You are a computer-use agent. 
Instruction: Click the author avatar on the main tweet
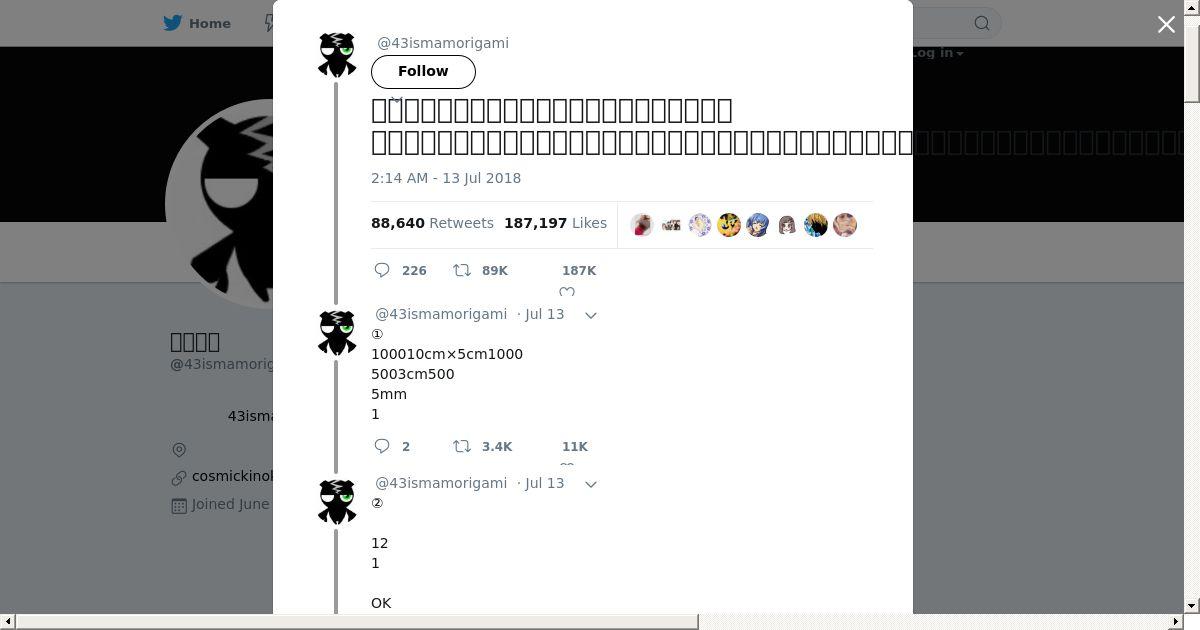337,55
